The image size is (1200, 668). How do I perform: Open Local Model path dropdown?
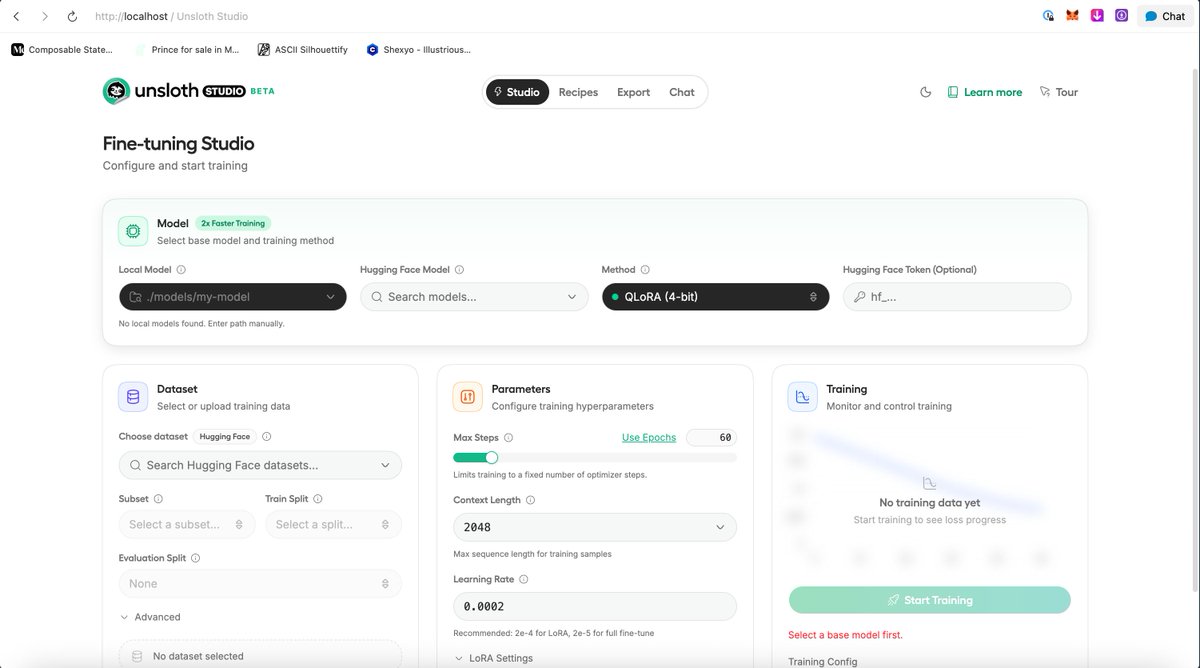[232, 297]
